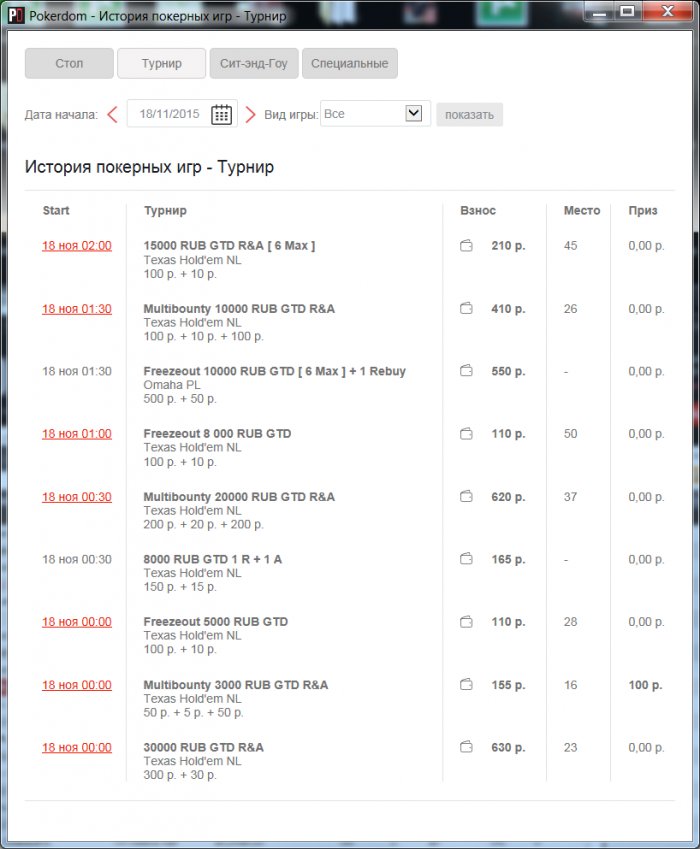Click wallet icon beside 620 р. buy-in
This screenshot has width=700, height=849.
coord(466,497)
